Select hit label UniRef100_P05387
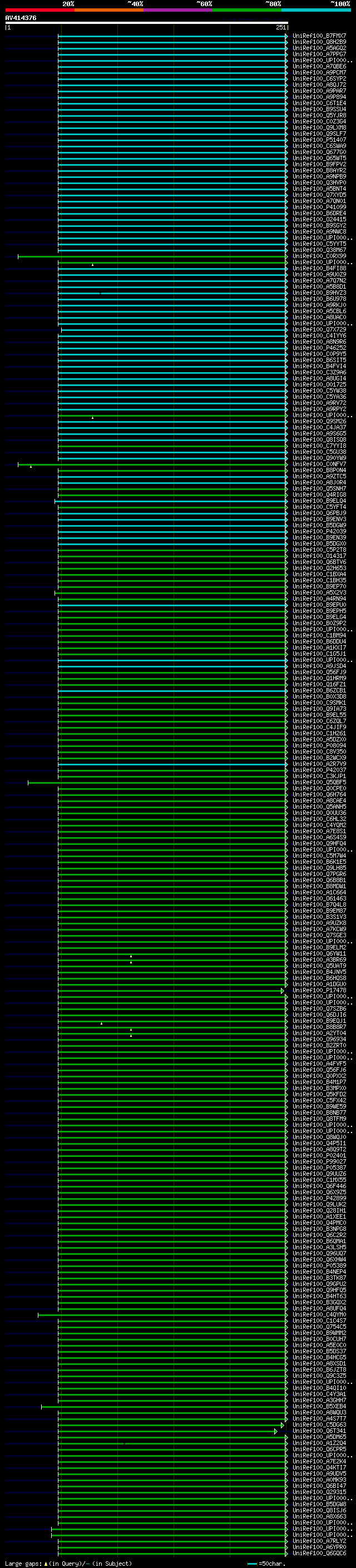356x1568 pixels. [x=319, y=1168]
